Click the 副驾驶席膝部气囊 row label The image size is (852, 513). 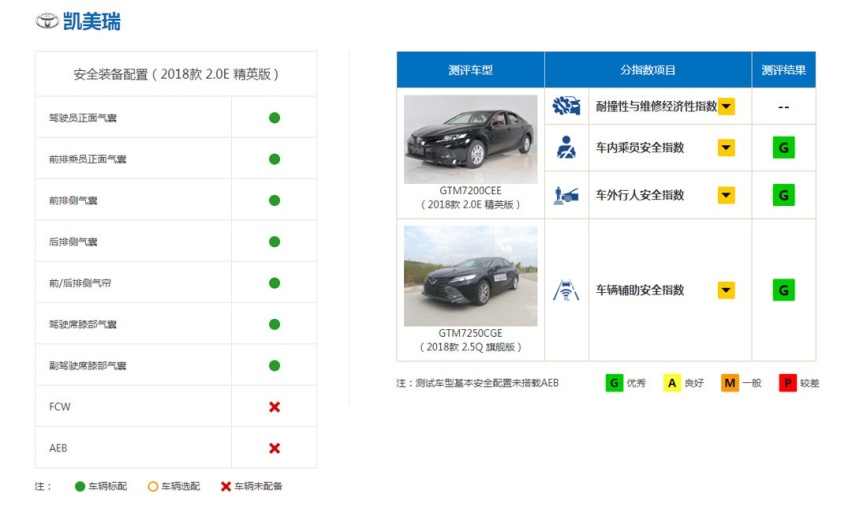coord(87,366)
